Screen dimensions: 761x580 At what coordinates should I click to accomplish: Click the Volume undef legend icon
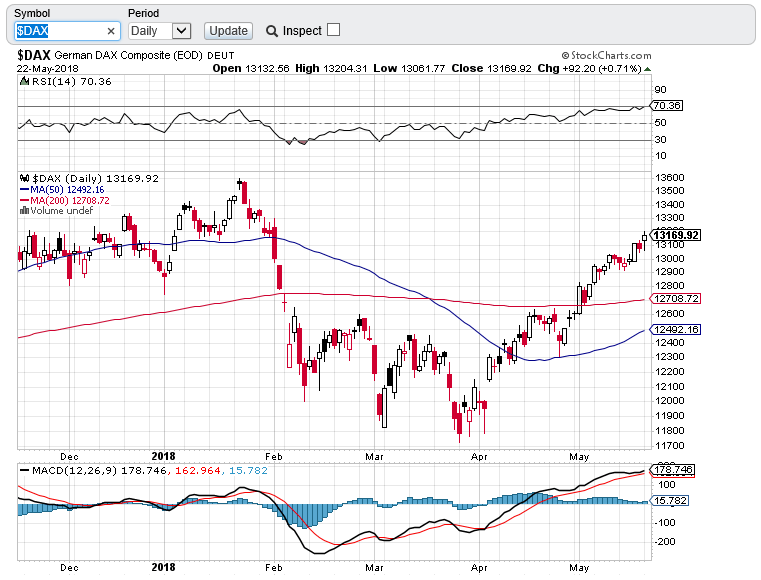point(24,211)
